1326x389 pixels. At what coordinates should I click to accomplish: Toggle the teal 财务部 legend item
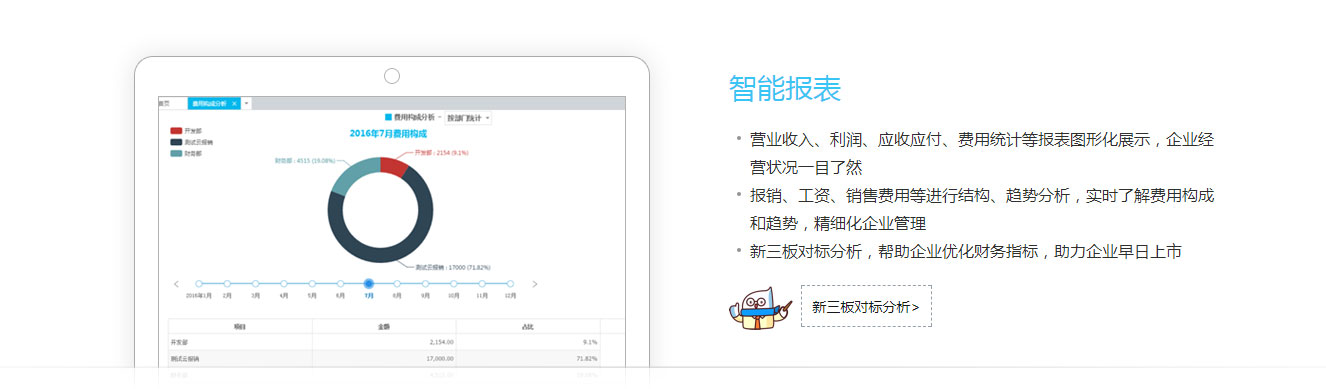coord(186,154)
